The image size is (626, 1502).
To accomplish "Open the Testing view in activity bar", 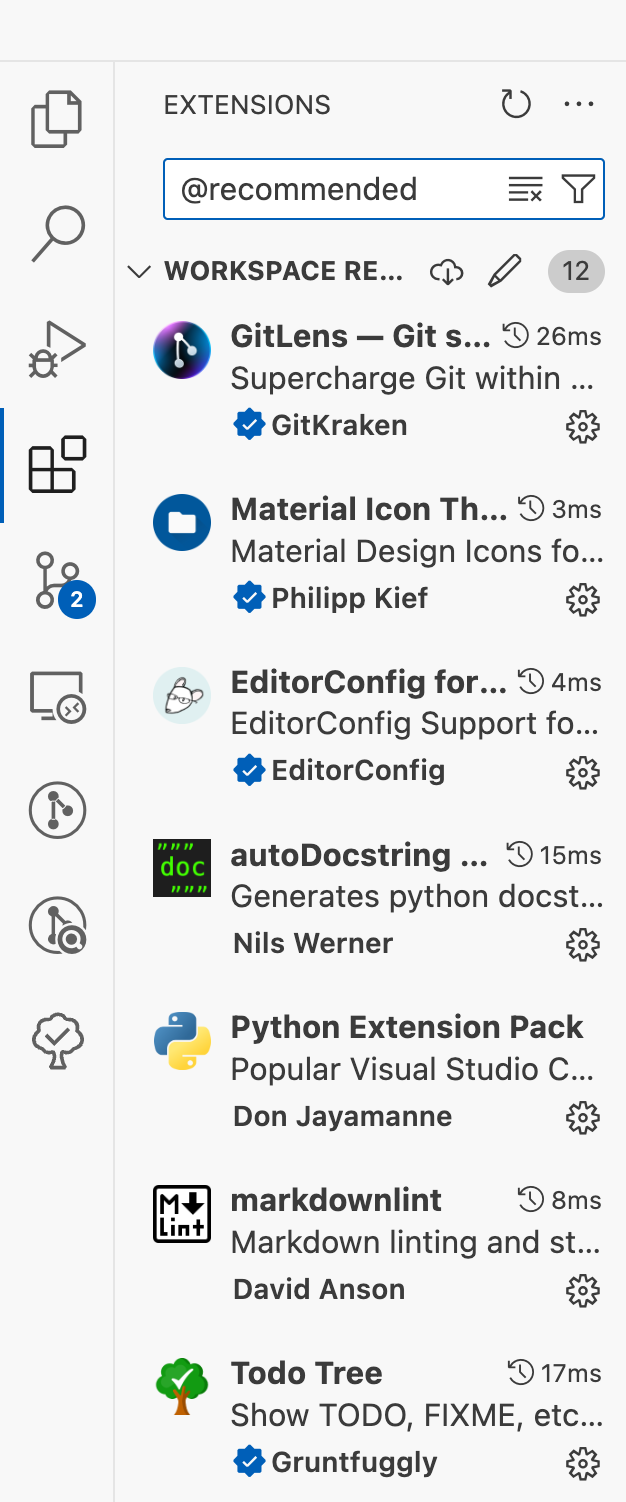I will coord(57,1041).
